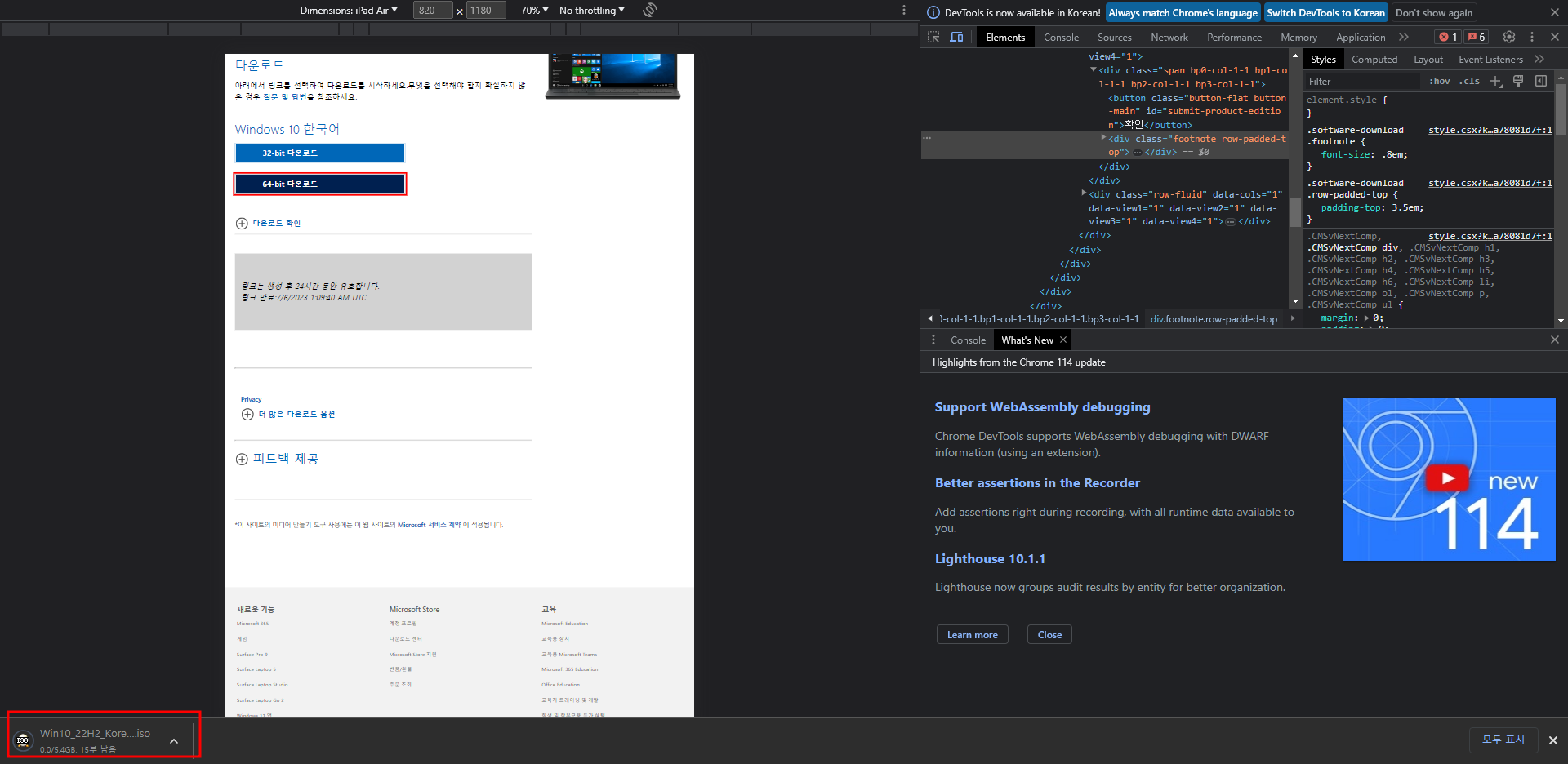This screenshot has width=1568, height=764.
Task: Switch to Computed styles tab
Action: pyautogui.click(x=1374, y=59)
